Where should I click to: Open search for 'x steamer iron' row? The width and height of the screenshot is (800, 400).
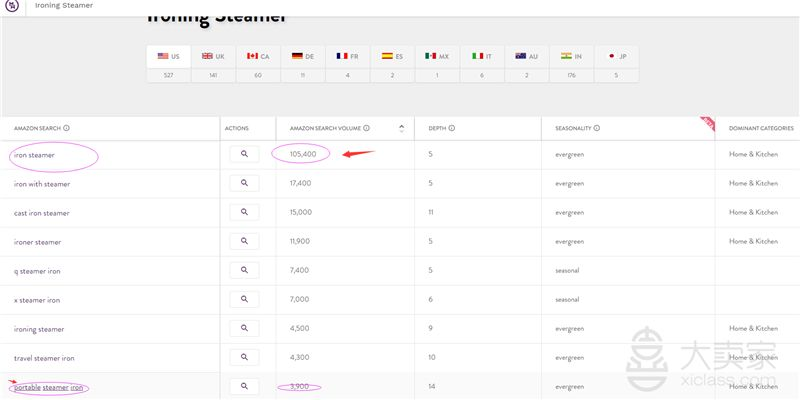coord(244,299)
